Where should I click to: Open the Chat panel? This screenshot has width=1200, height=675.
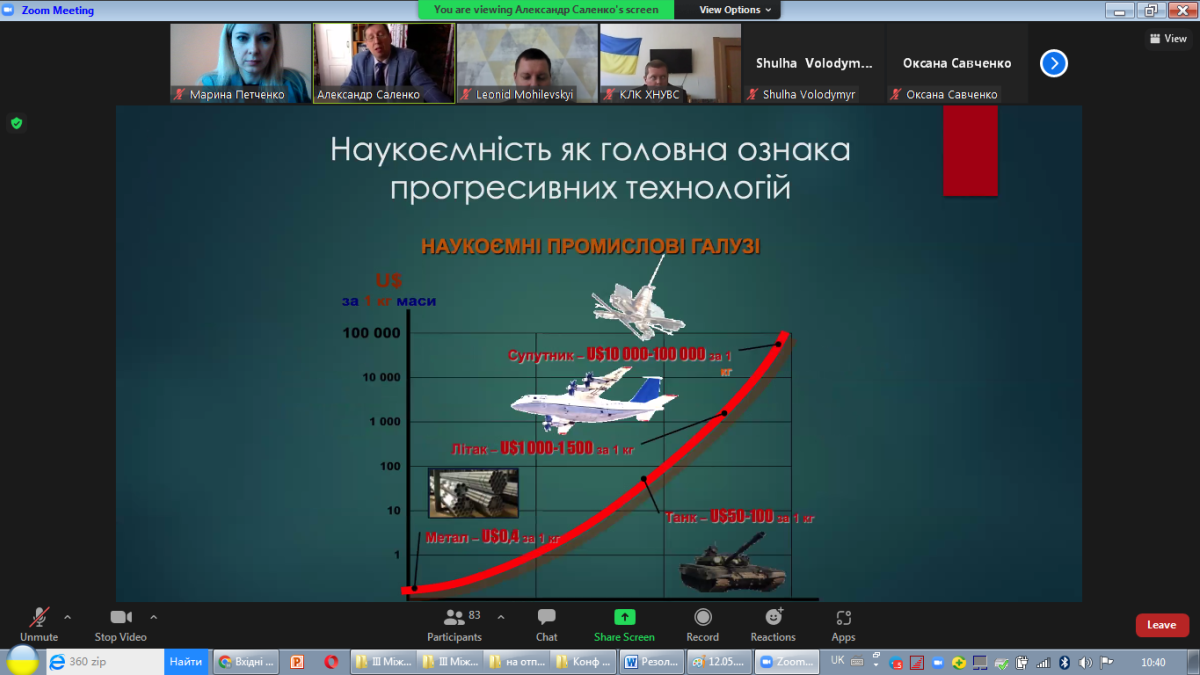[546, 625]
